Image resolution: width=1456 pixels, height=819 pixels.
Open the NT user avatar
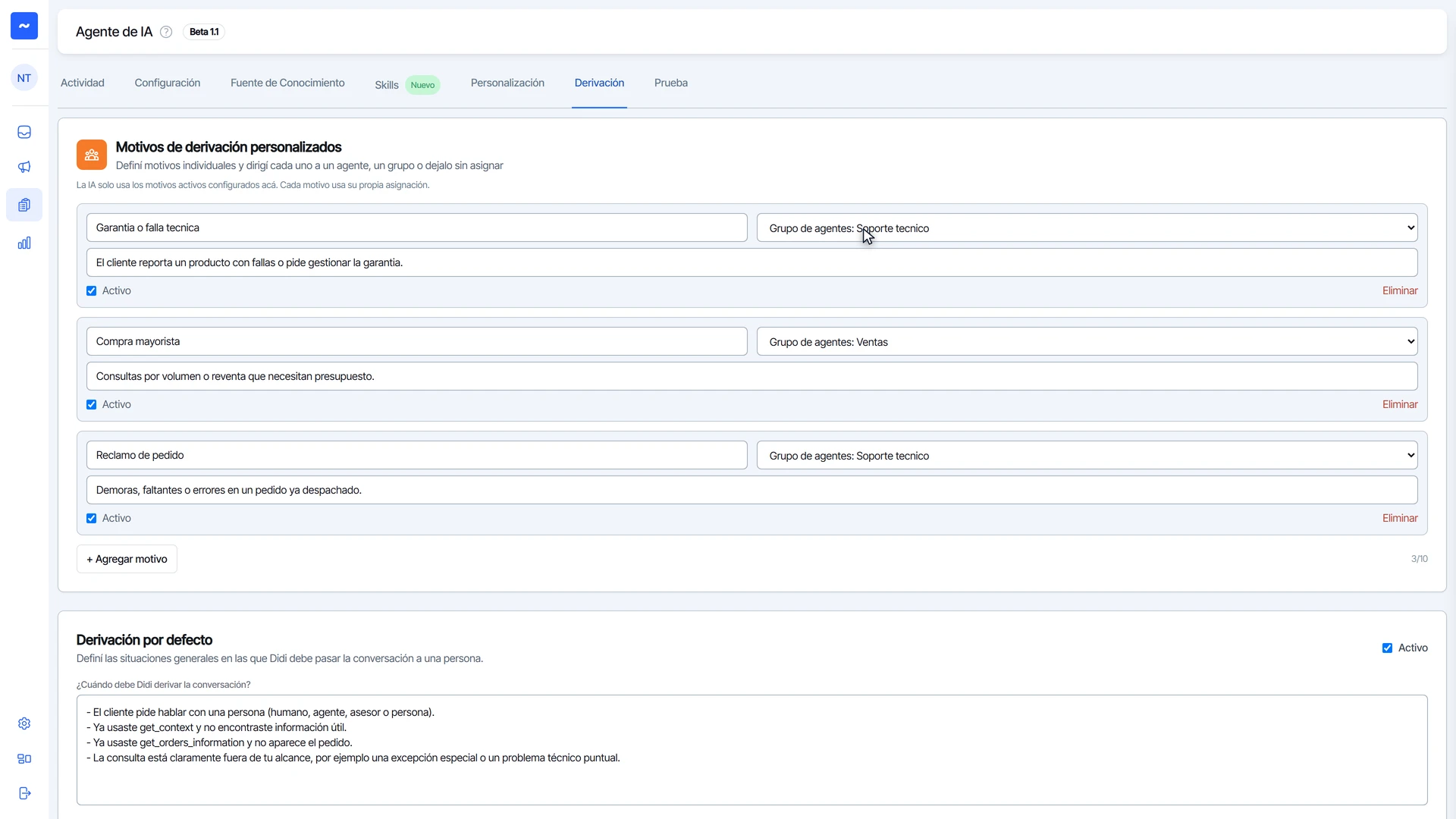pyautogui.click(x=24, y=78)
